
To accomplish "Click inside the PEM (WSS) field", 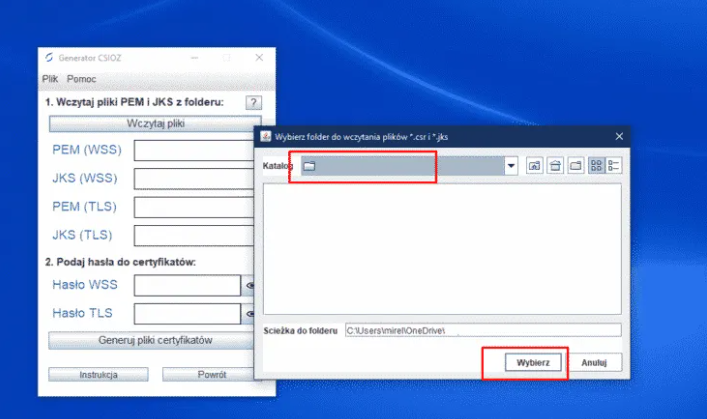I will 197,151.
